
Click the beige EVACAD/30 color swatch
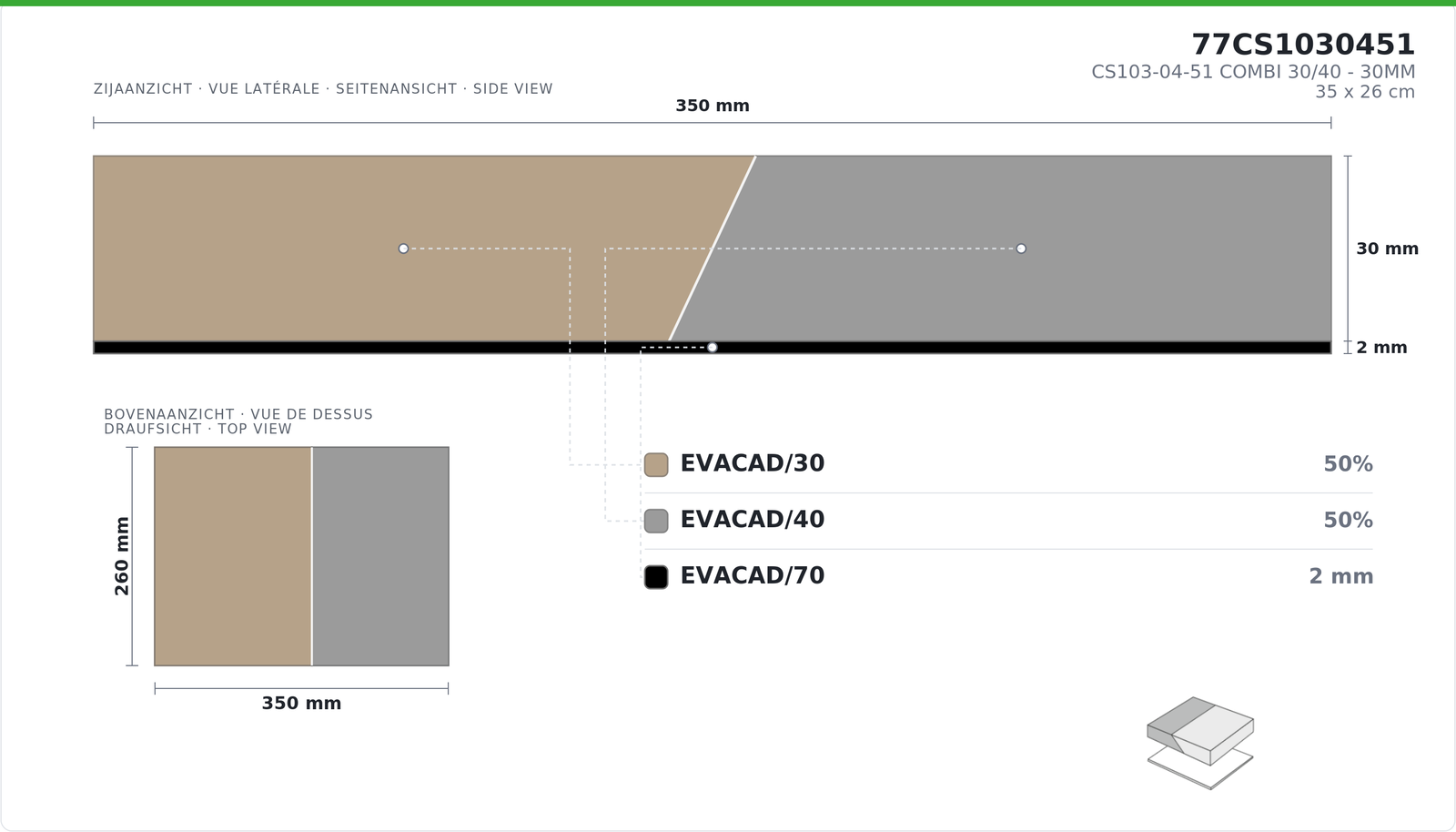click(x=656, y=464)
